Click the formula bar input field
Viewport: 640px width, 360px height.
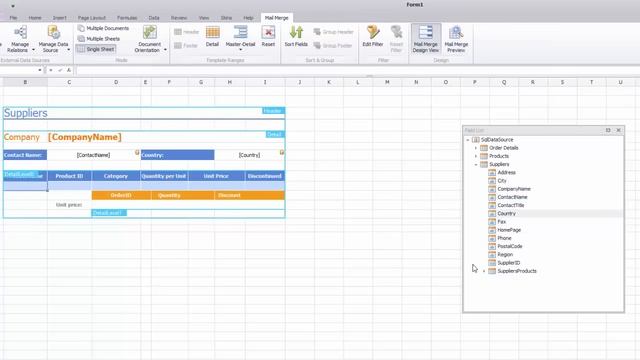click(x=357, y=70)
